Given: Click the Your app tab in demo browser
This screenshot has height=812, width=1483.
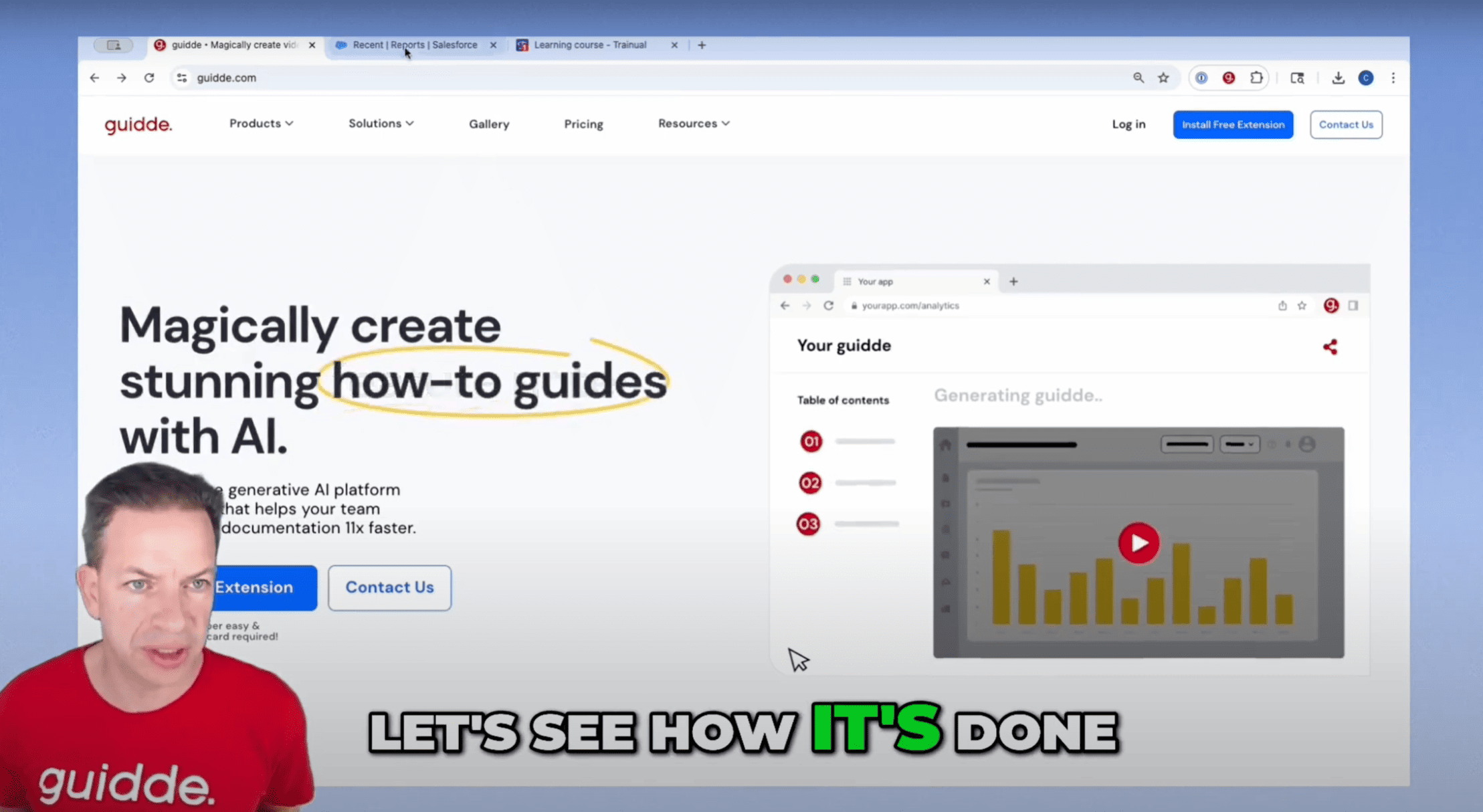Looking at the screenshot, I should 916,282.
